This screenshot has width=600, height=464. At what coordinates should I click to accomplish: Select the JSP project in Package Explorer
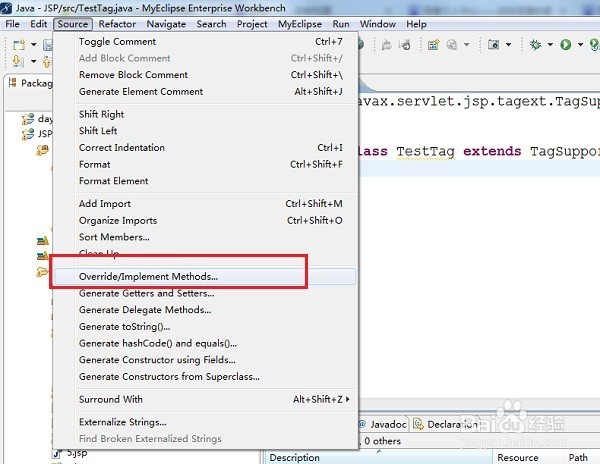coord(37,134)
